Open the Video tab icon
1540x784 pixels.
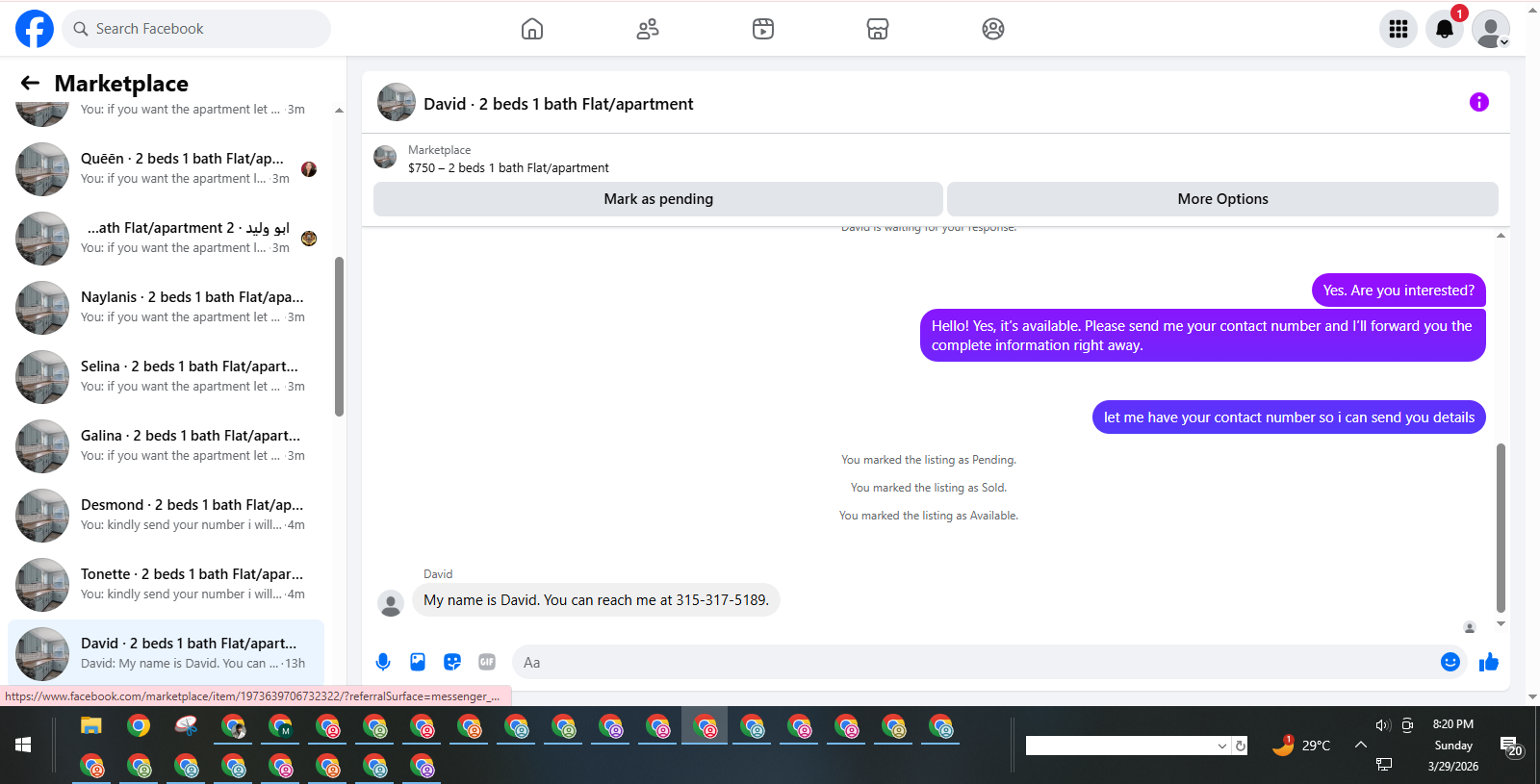(763, 29)
